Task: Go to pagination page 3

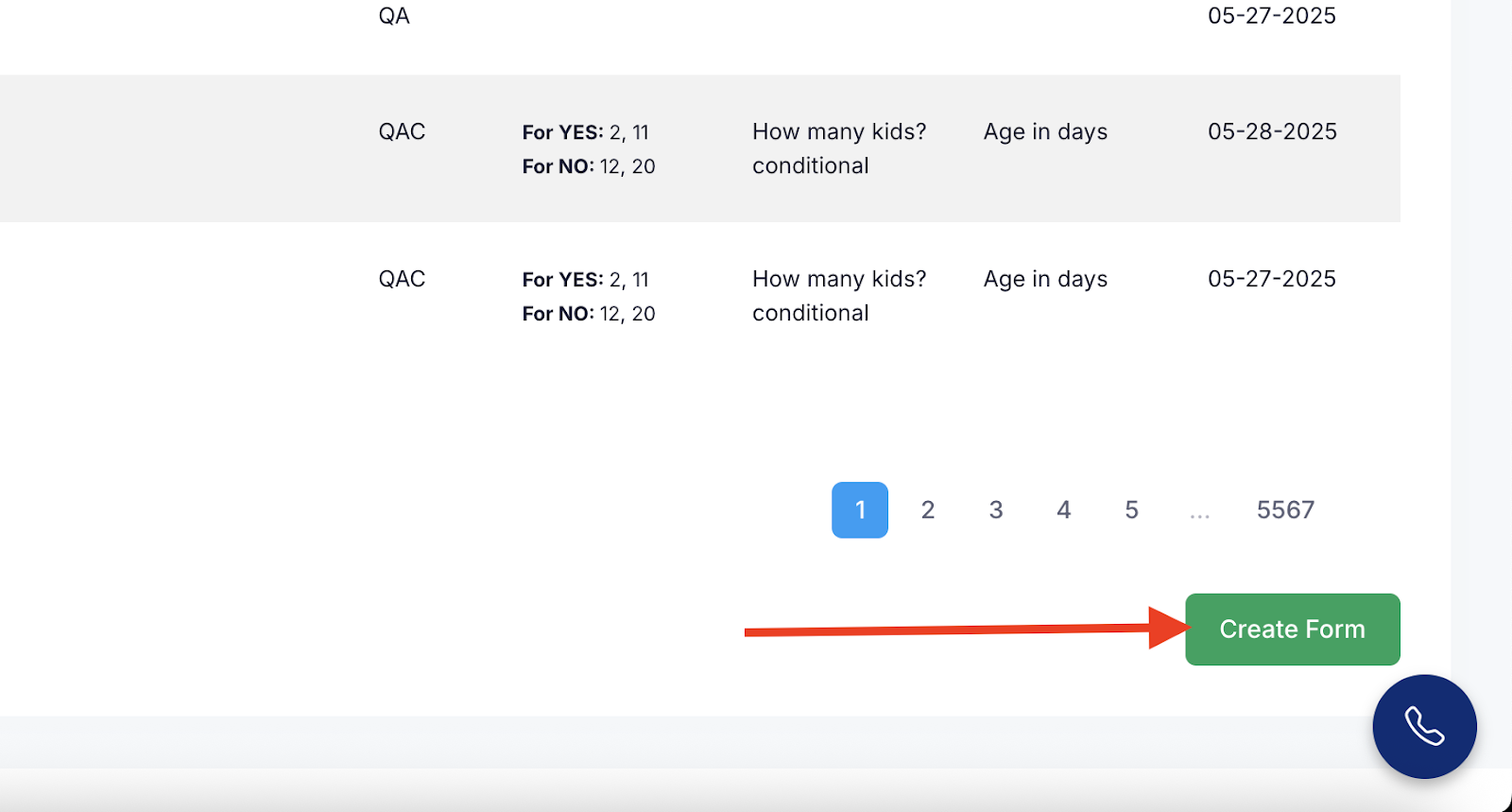Action: point(996,510)
